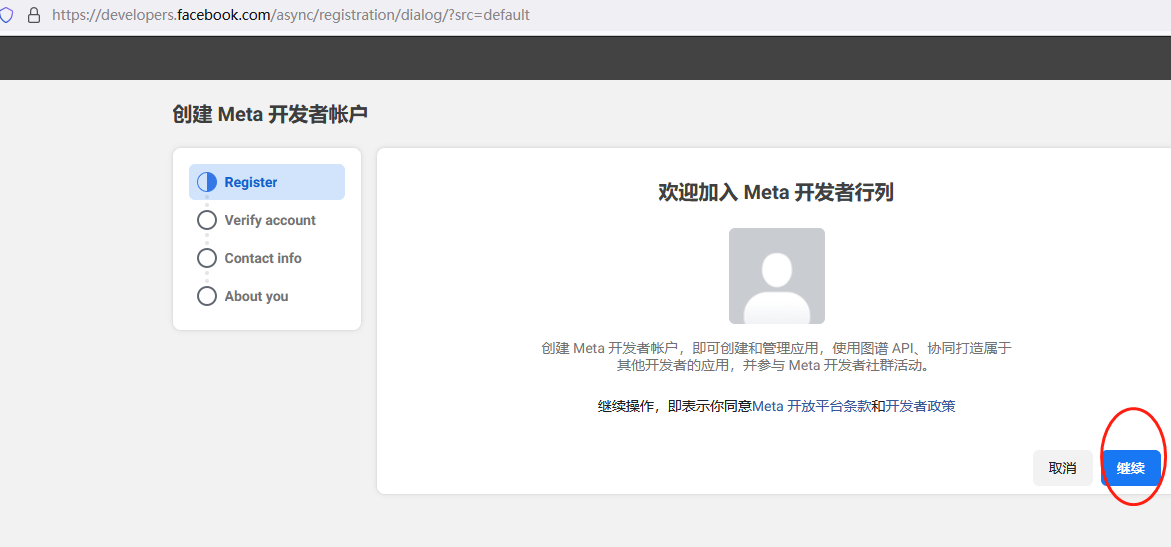1171x547 pixels.
Task: Select the Register step
Action: coord(267,182)
